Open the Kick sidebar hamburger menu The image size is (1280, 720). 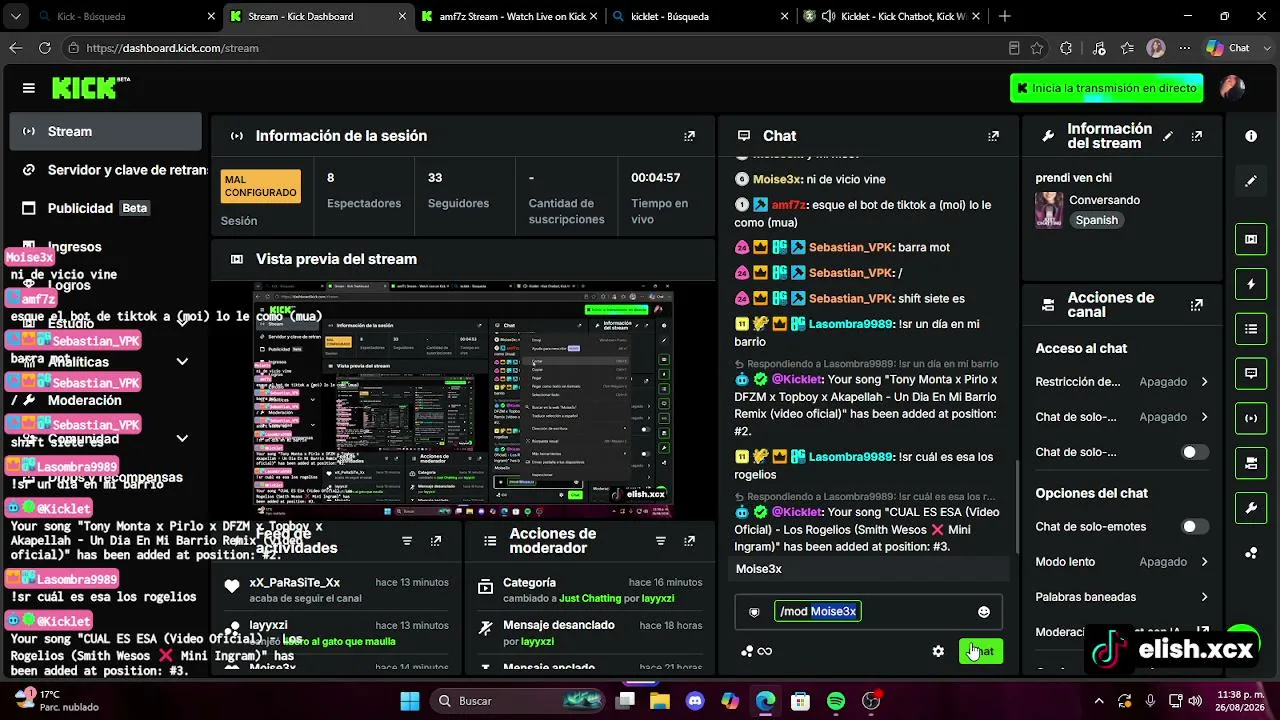28,88
